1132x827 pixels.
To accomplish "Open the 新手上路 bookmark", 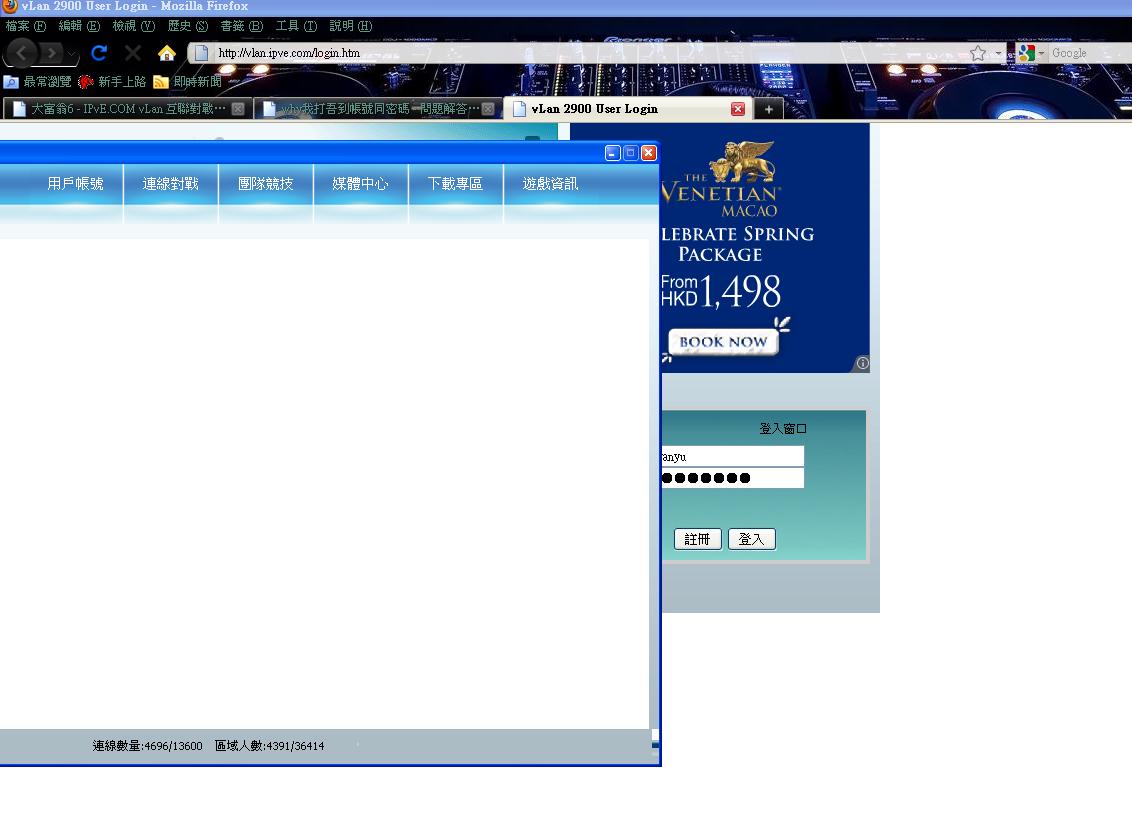I will [112, 82].
